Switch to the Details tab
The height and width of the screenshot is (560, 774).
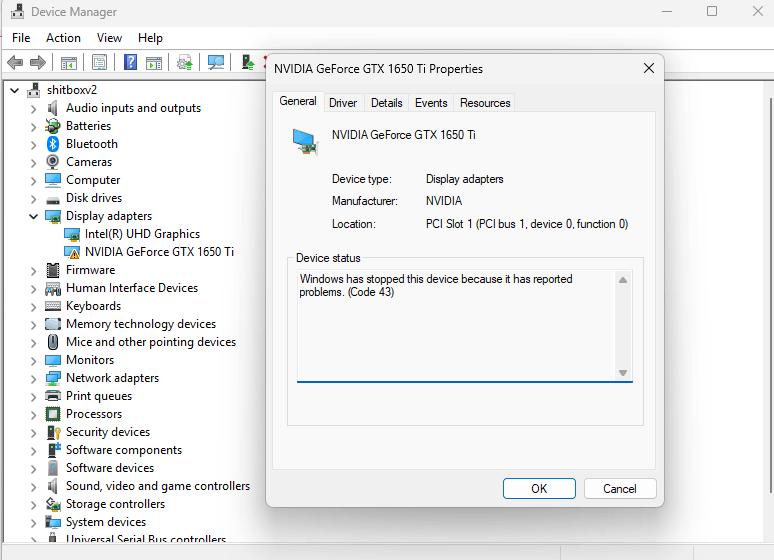pos(387,103)
